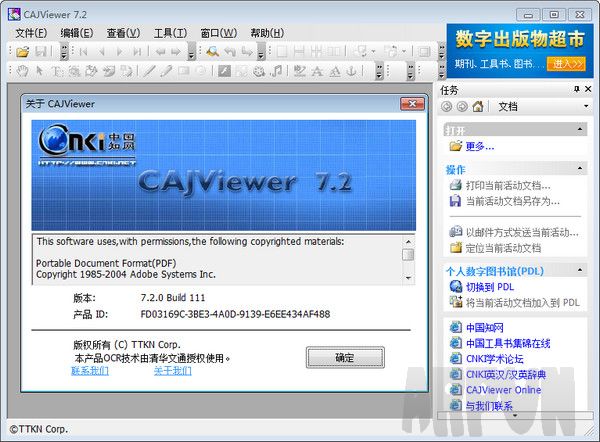The image size is (600, 442).
Task: Select the Hand pan tool
Action: pos(23,71)
